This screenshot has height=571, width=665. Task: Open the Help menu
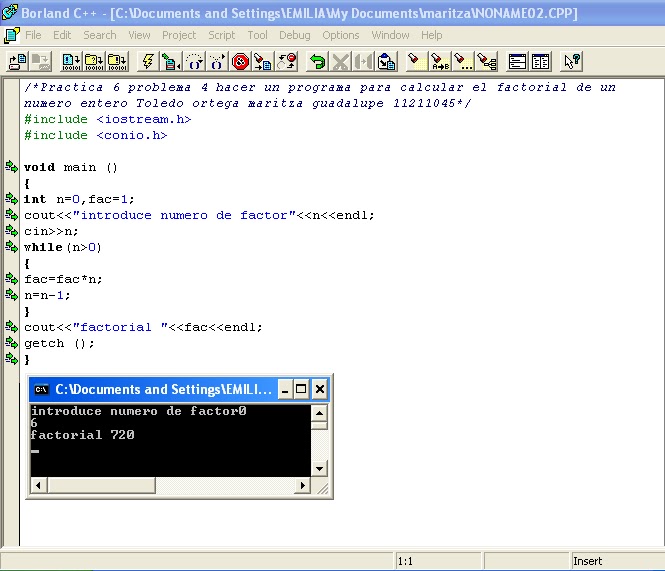click(x=432, y=35)
